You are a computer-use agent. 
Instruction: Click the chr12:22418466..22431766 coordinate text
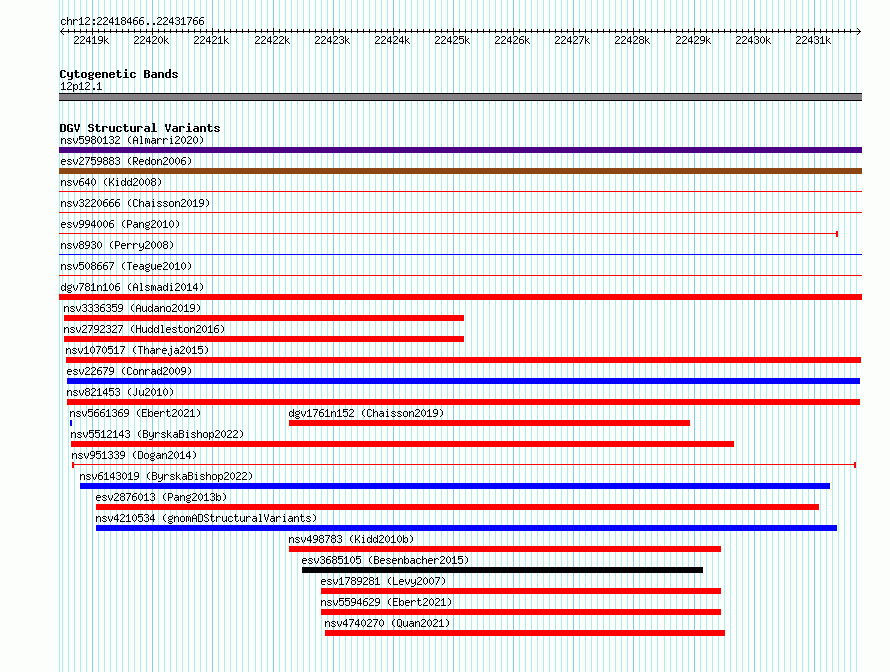click(132, 21)
